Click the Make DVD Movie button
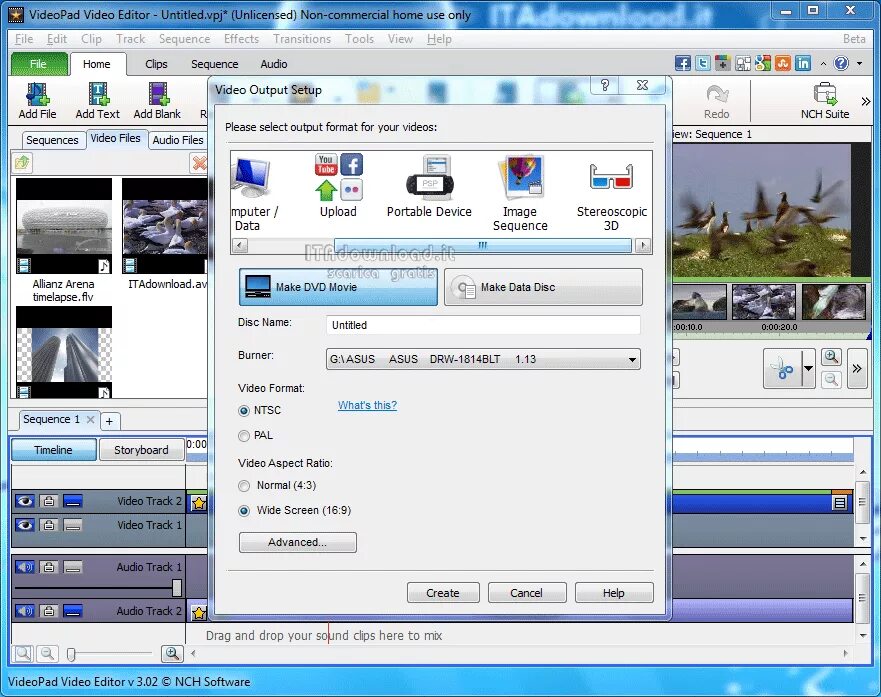 338,287
